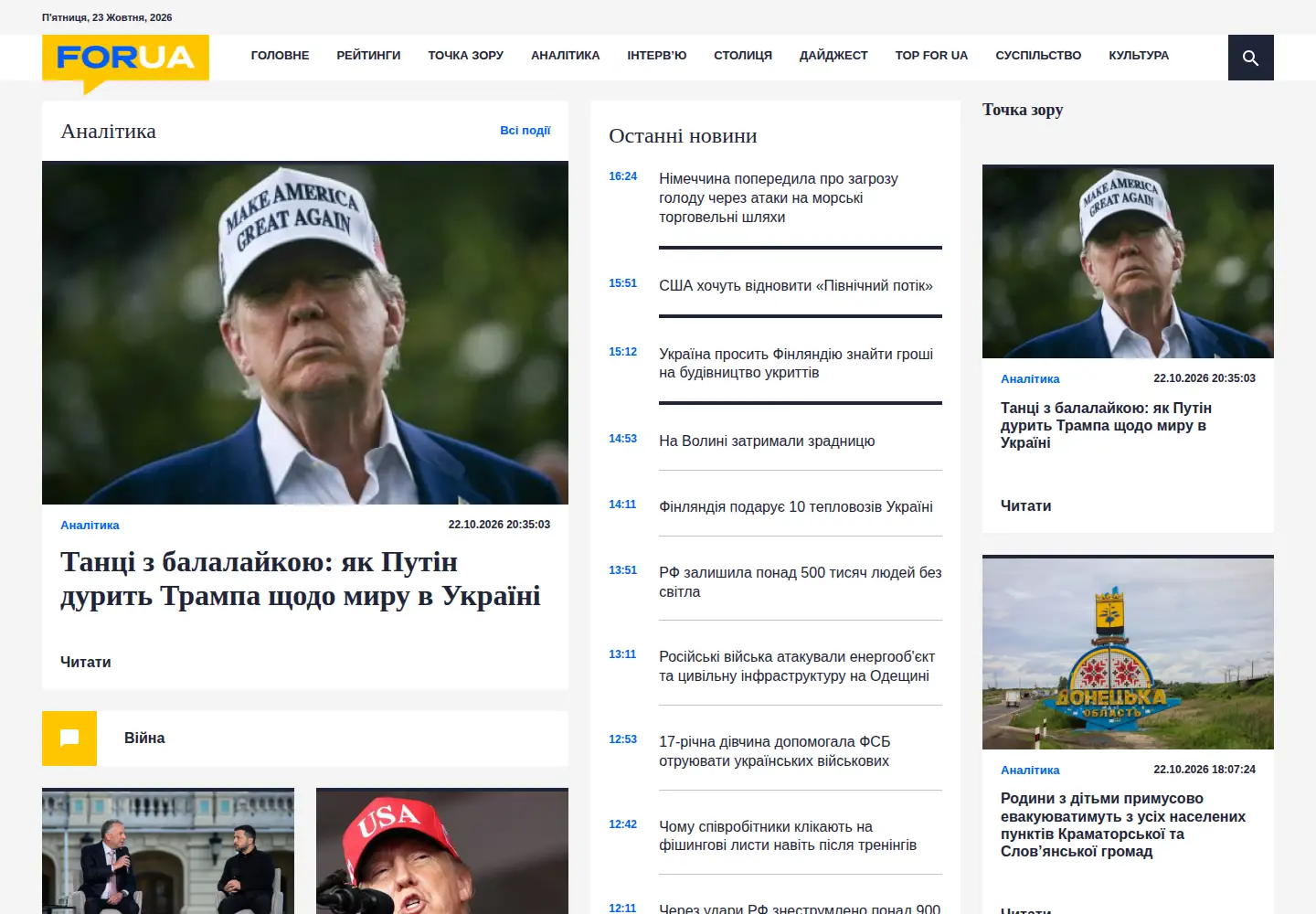Read Російські війська атакували енергооб'єкт news

point(797,666)
